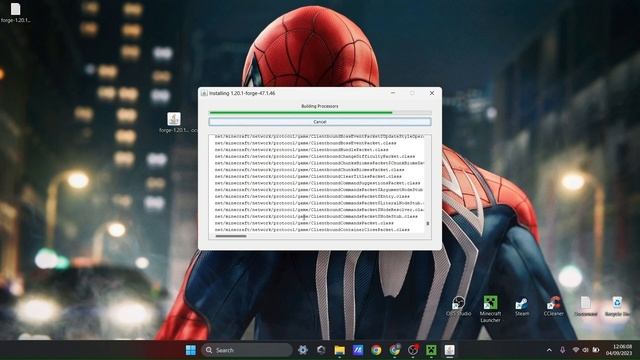Open the clock and date panel
Screen dimensions: 640x360
tap(619, 350)
